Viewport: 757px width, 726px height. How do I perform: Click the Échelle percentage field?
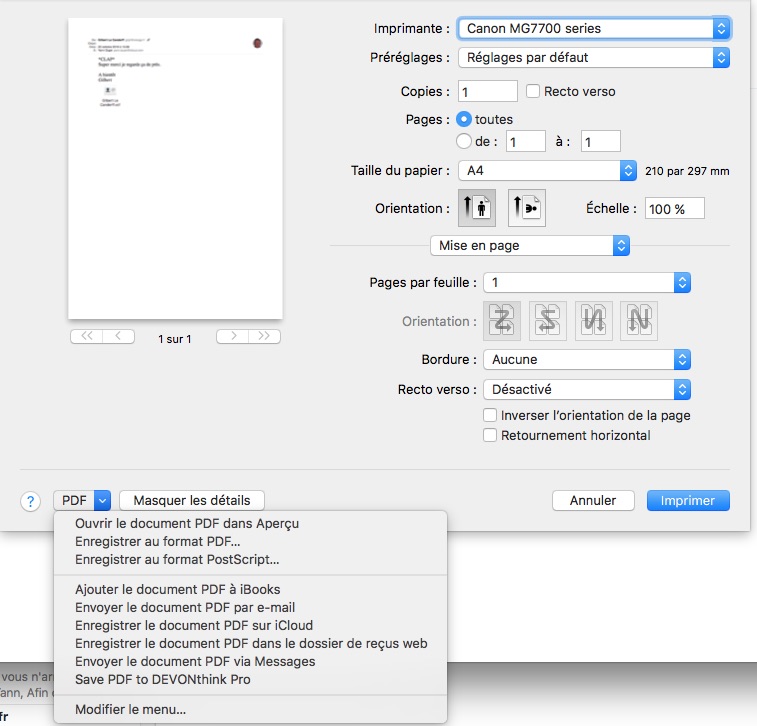pyautogui.click(x=674, y=208)
